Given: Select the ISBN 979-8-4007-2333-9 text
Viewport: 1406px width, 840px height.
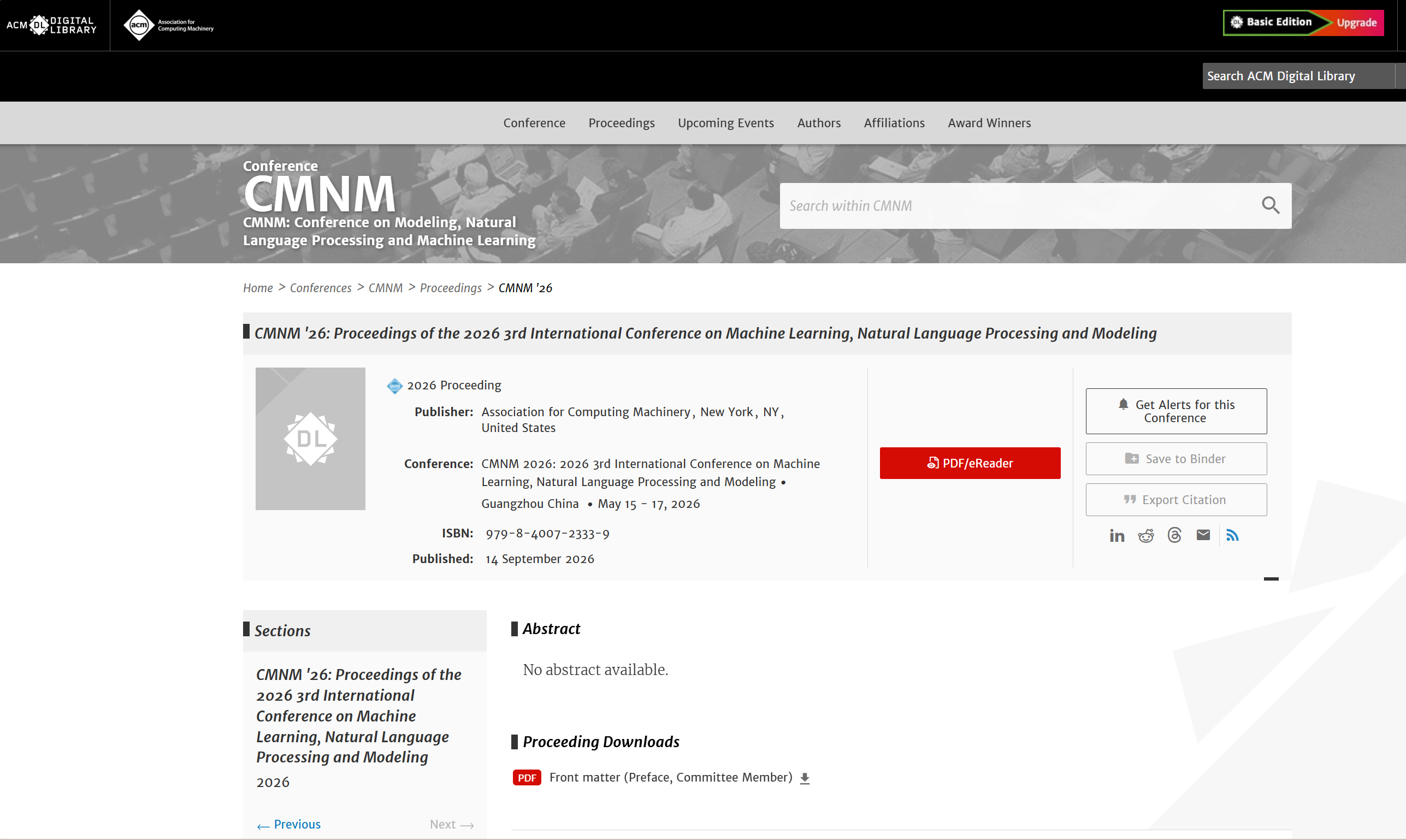Looking at the screenshot, I should point(547,533).
